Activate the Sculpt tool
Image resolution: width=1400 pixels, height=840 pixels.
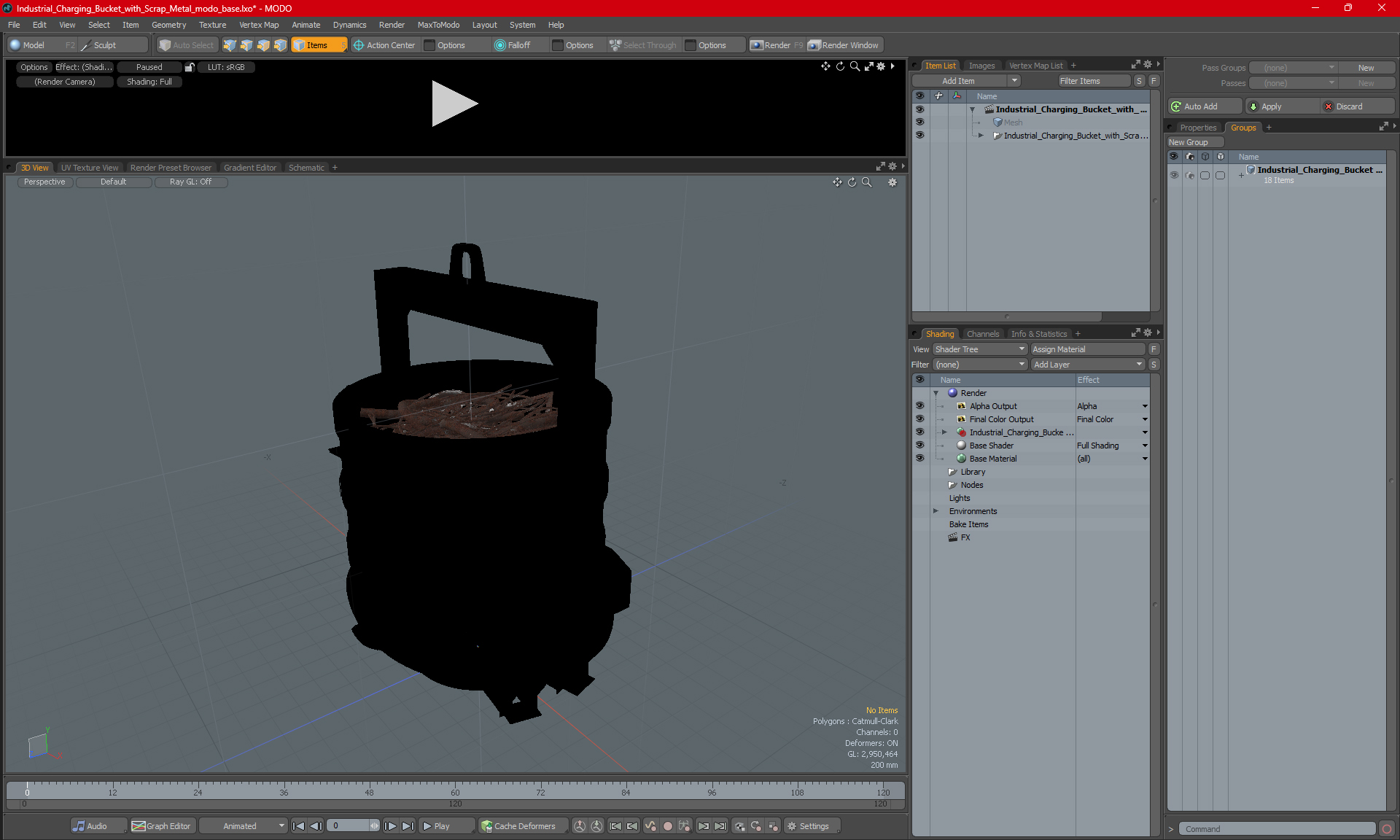[x=99, y=45]
